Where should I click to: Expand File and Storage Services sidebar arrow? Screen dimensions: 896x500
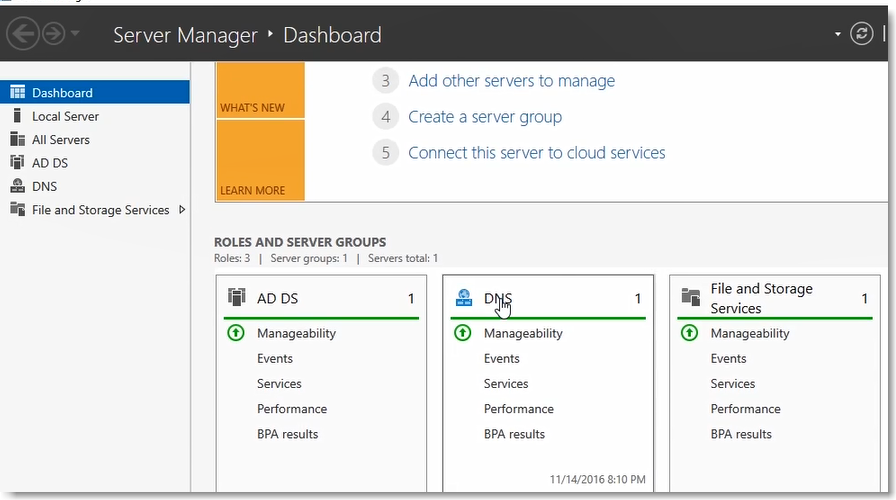182,210
